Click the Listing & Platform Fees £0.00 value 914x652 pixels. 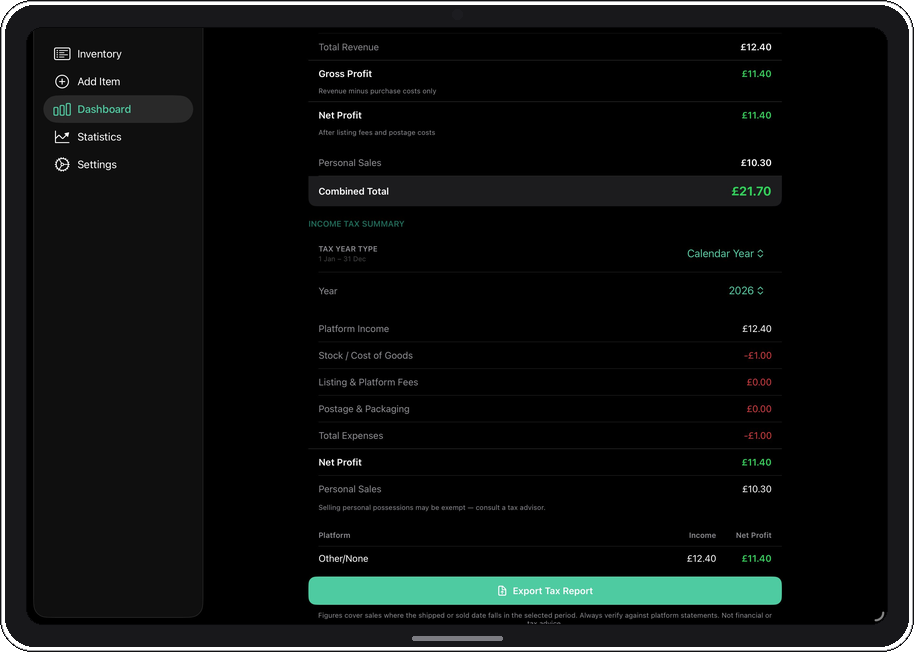tap(759, 382)
